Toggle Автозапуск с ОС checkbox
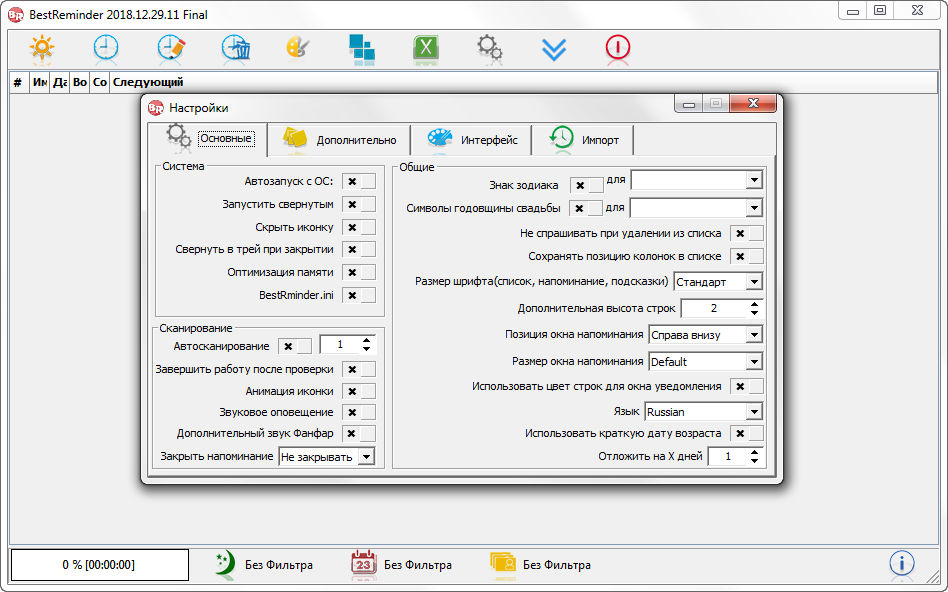The image size is (948, 592). (x=359, y=181)
